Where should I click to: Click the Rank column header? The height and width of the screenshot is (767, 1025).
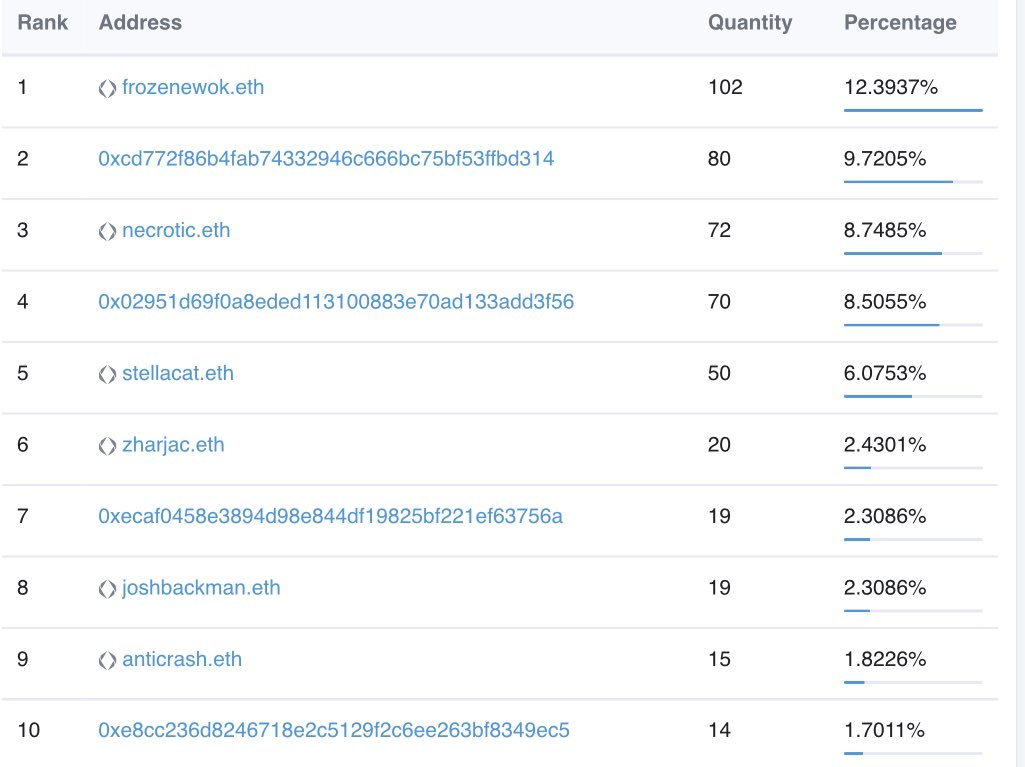coord(42,22)
